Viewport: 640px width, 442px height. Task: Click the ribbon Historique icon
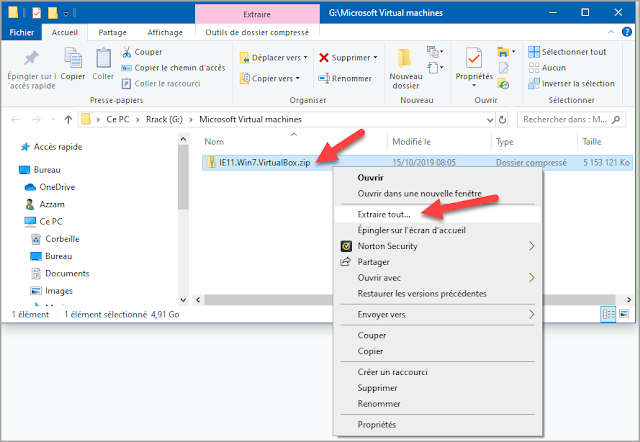[503, 84]
